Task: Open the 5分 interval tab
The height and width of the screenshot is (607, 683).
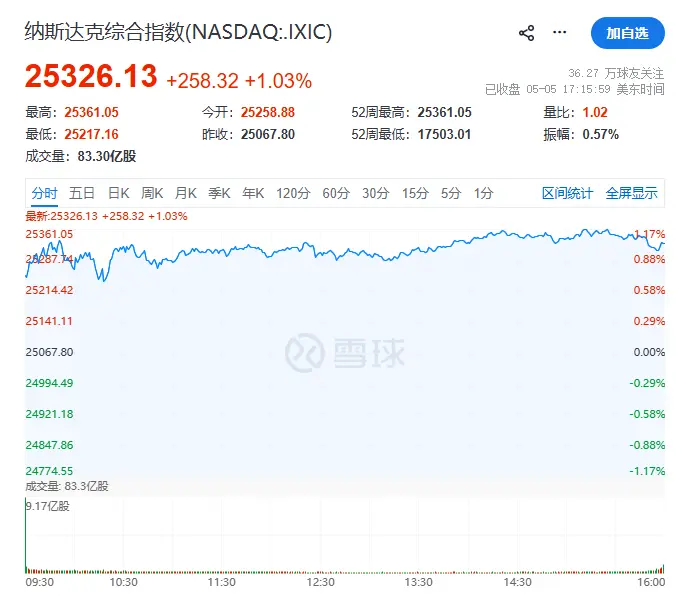Action: (x=451, y=193)
